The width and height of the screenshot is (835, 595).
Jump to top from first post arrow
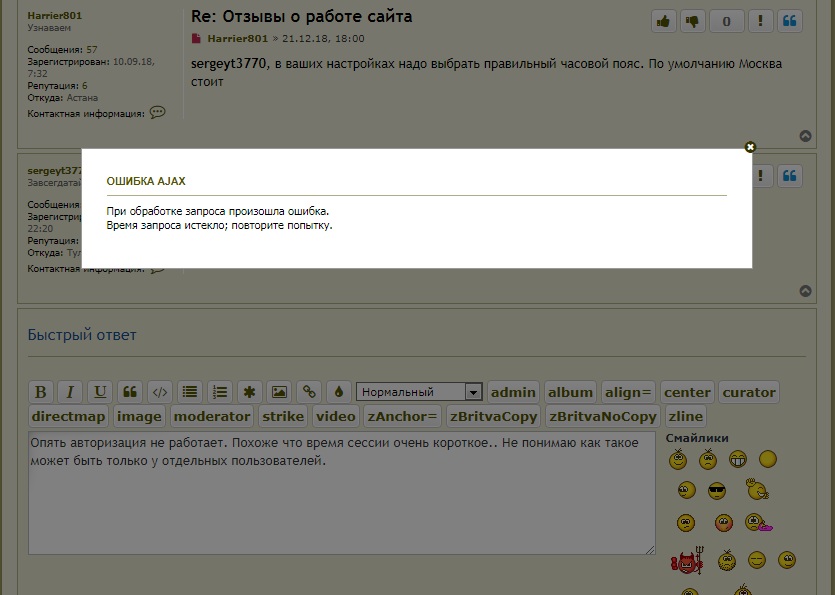coord(806,136)
